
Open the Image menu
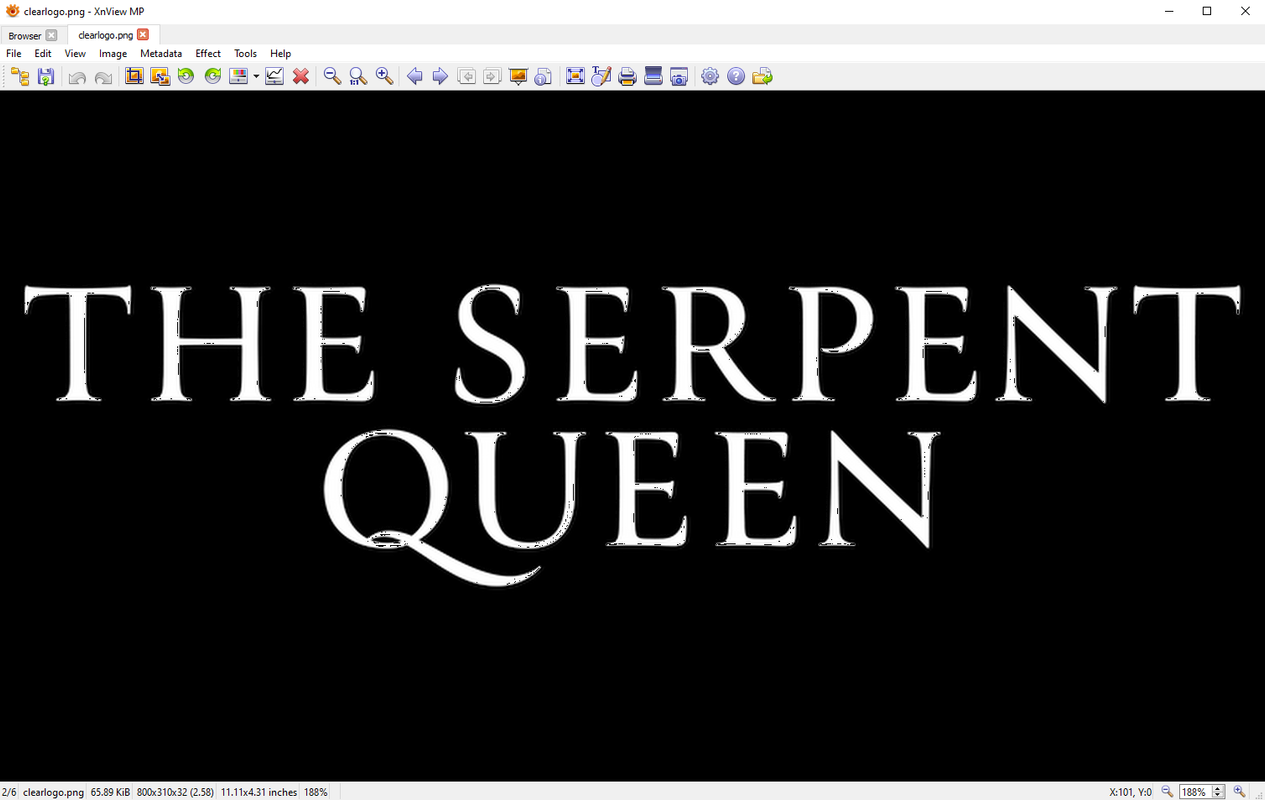113,54
